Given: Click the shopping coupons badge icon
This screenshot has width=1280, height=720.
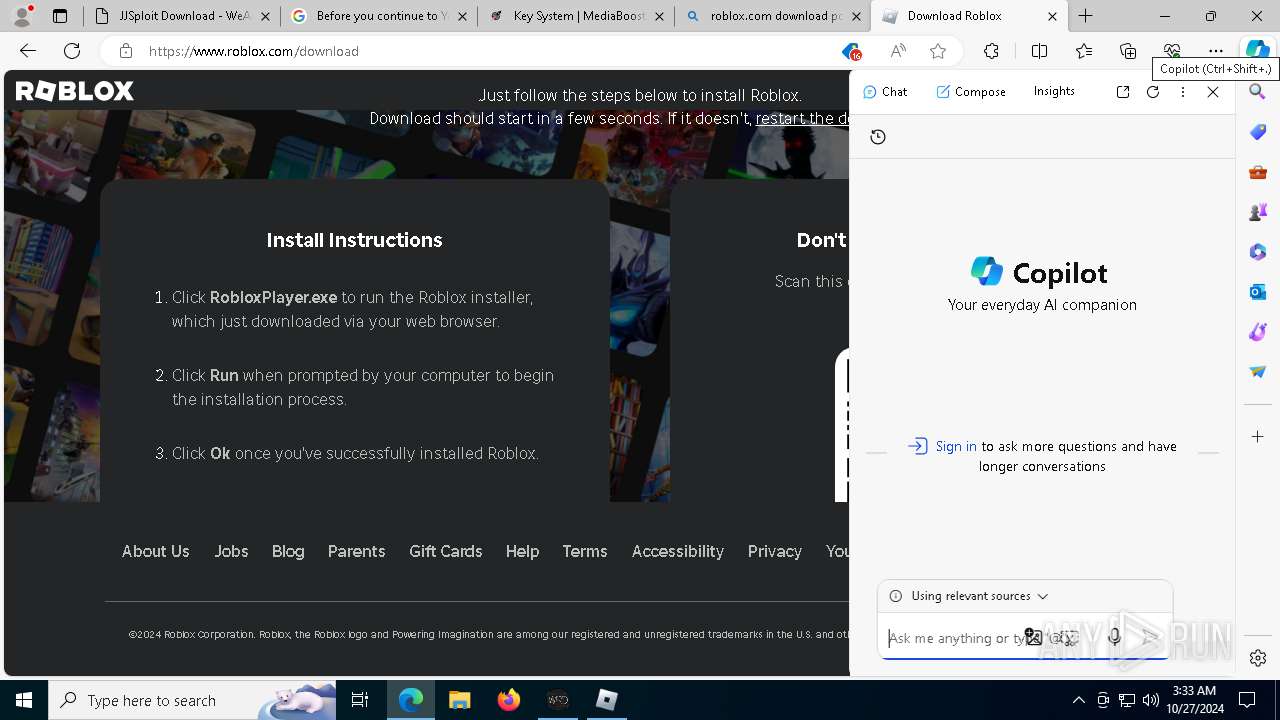Looking at the screenshot, I should 851,51.
